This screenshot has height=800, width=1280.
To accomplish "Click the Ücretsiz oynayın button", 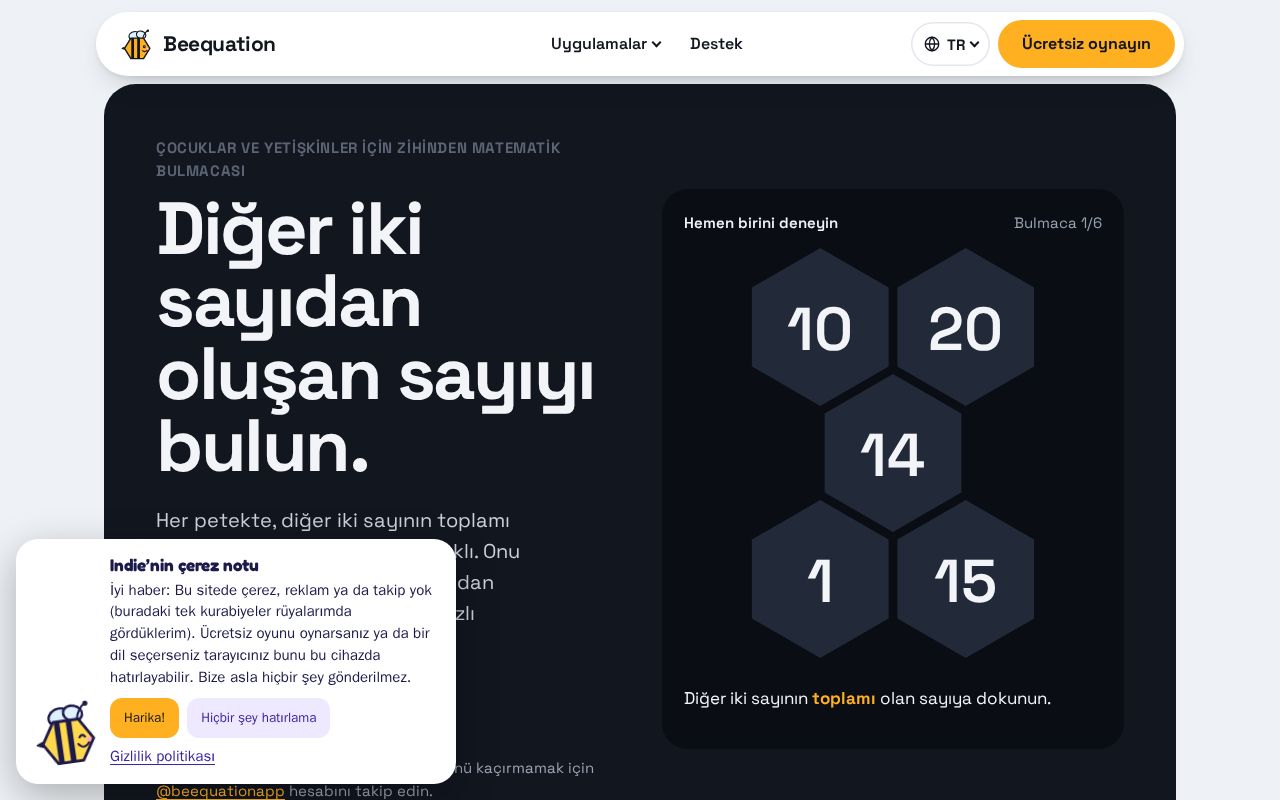I will coord(1086,44).
